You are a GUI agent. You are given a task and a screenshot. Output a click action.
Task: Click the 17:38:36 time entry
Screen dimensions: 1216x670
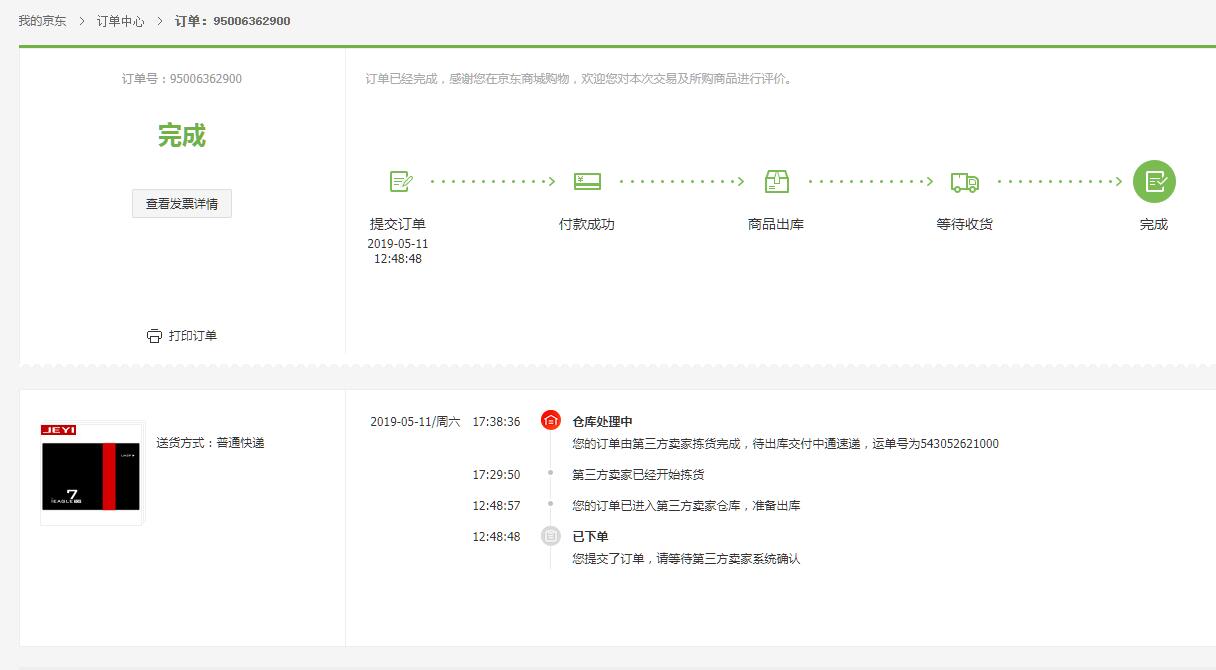pyautogui.click(x=496, y=422)
